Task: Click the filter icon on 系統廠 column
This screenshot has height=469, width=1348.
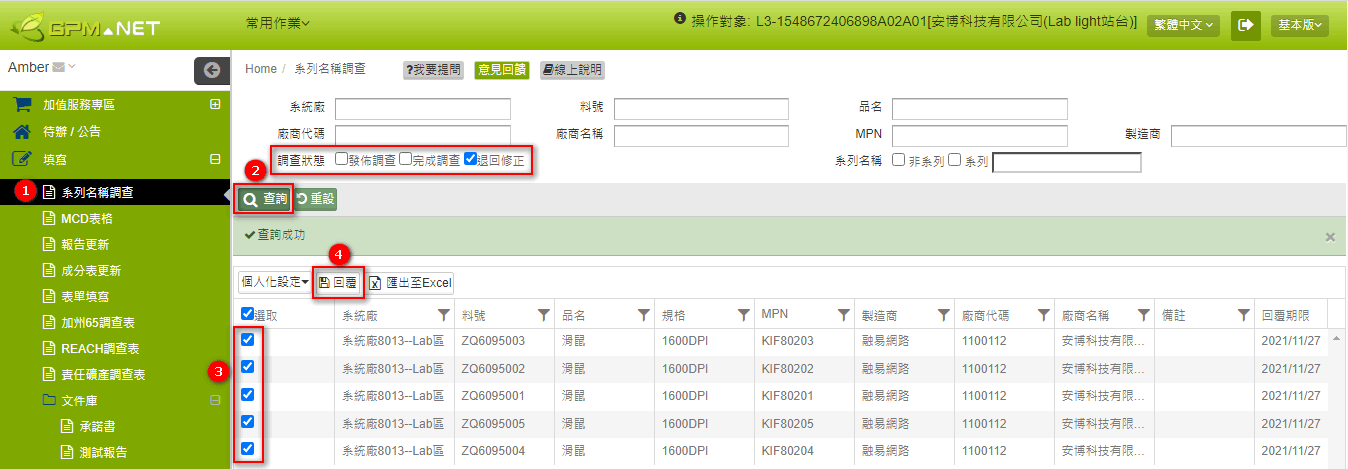Action: 443,315
